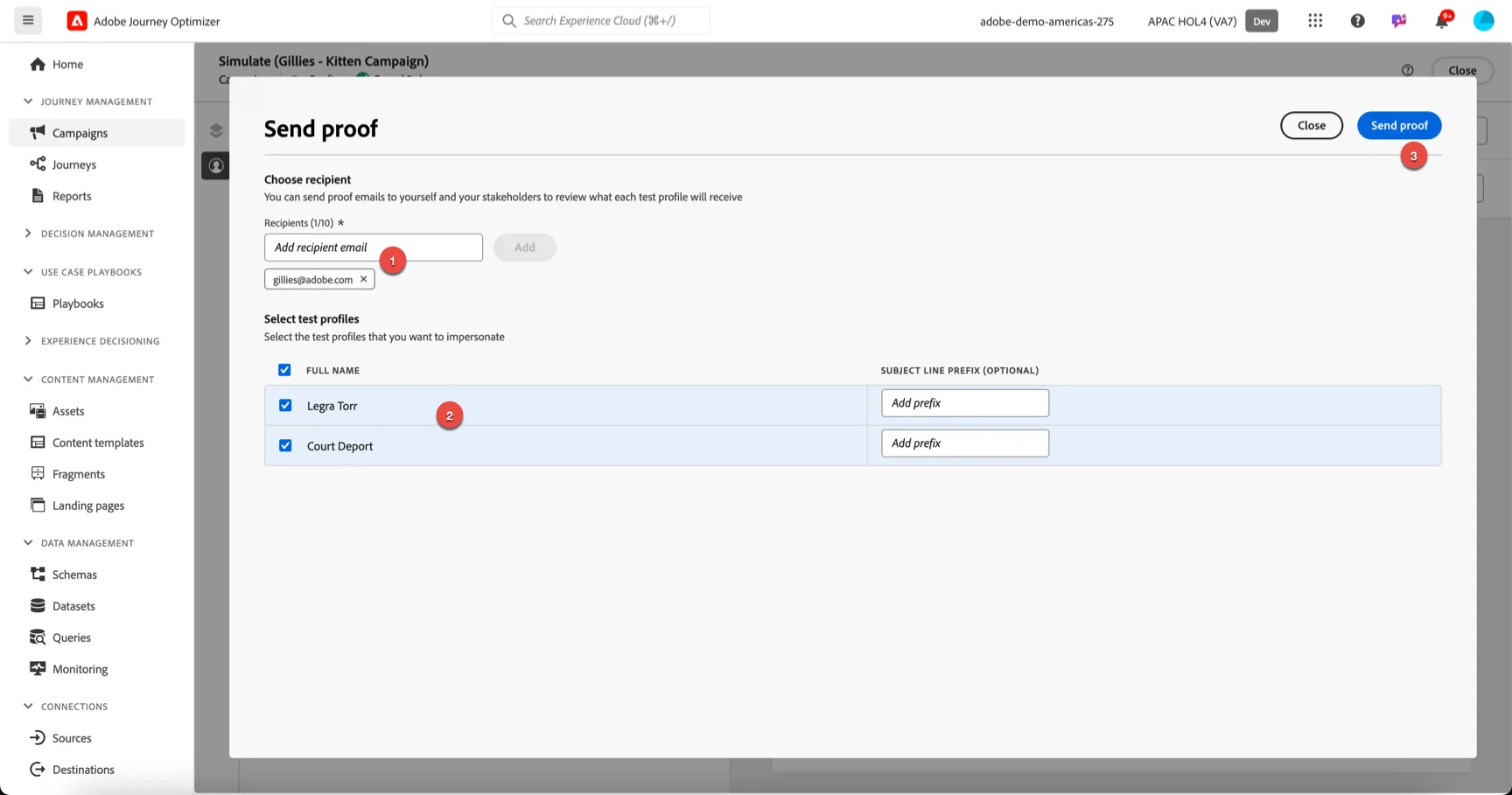The width and height of the screenshot is (1512, 795).
Task: Uncheck the Court Deport test profile
Action: coord(285,445)
